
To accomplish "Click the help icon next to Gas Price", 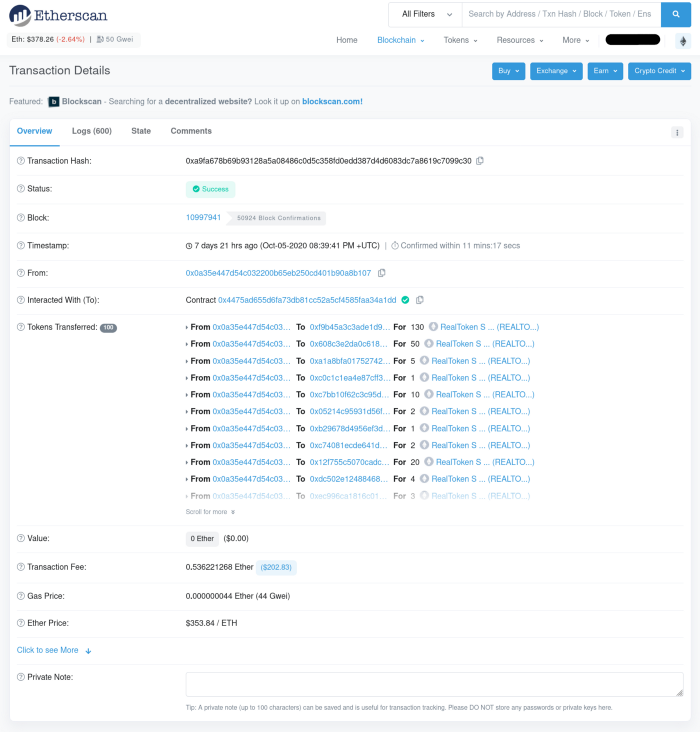I will [x=20, y=595].
